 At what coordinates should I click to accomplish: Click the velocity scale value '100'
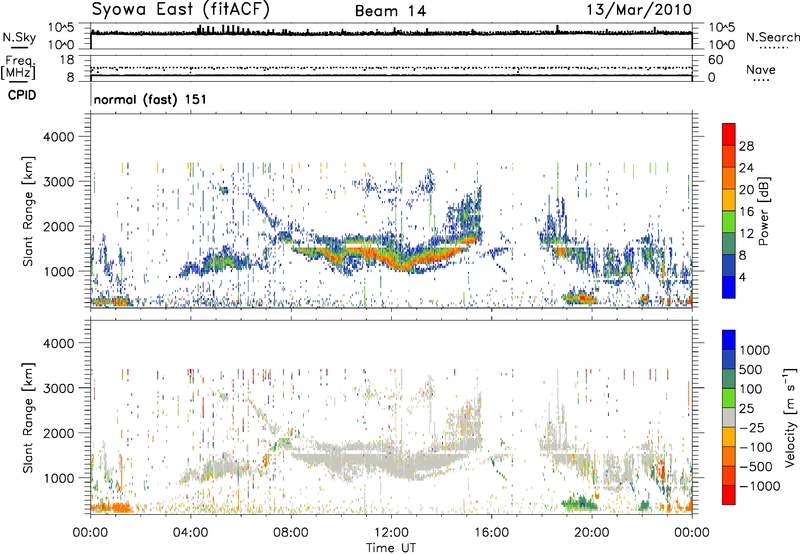750,389
